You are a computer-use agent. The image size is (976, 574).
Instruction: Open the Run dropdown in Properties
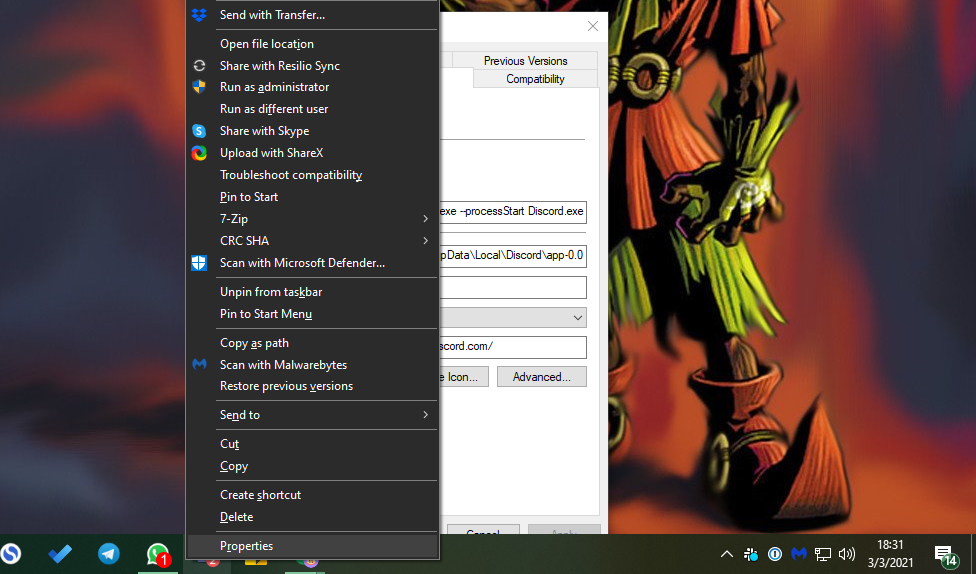point(513,318)
